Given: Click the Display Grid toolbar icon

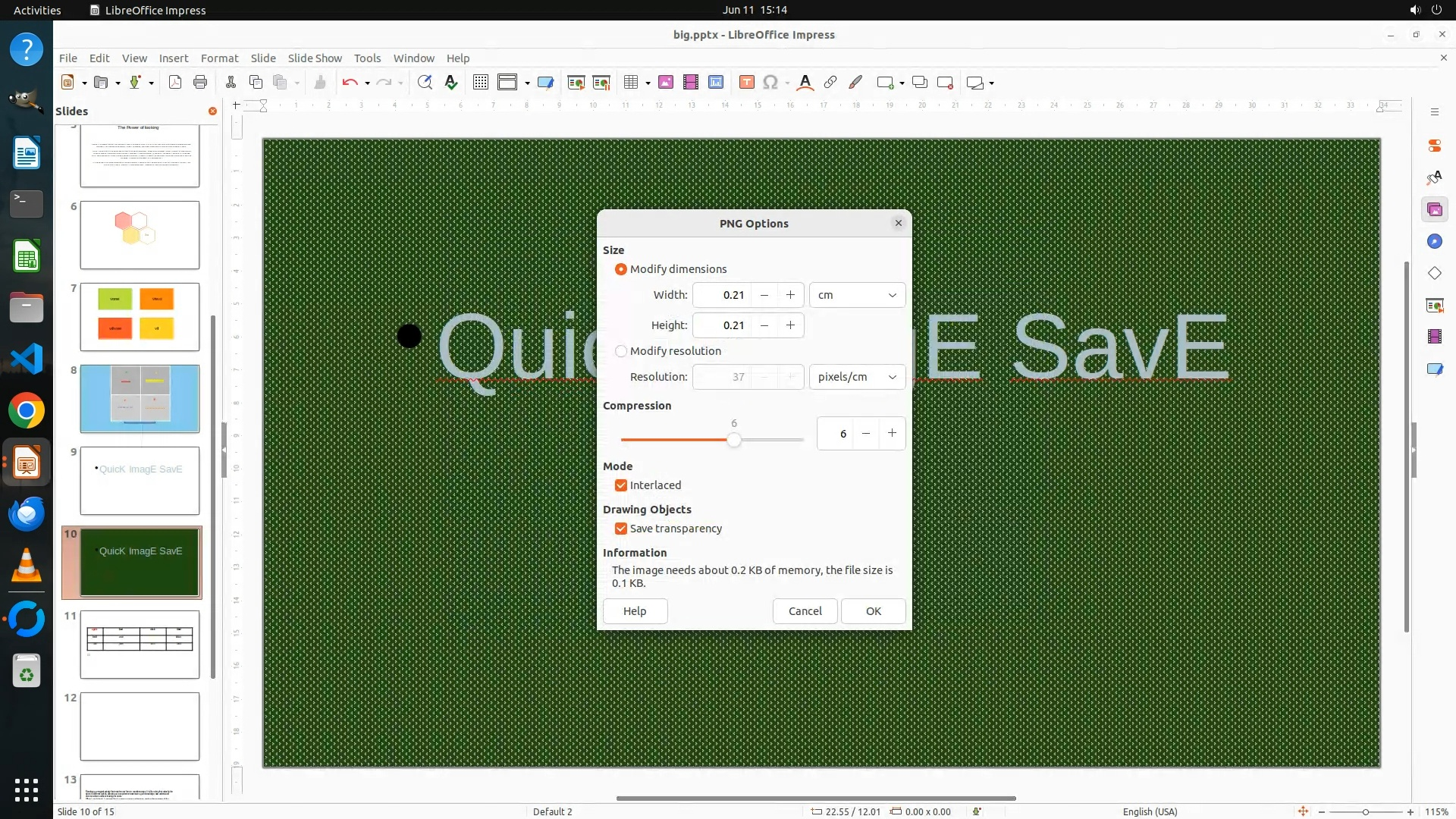Looking at the screenshot, I should coord(481,83).
